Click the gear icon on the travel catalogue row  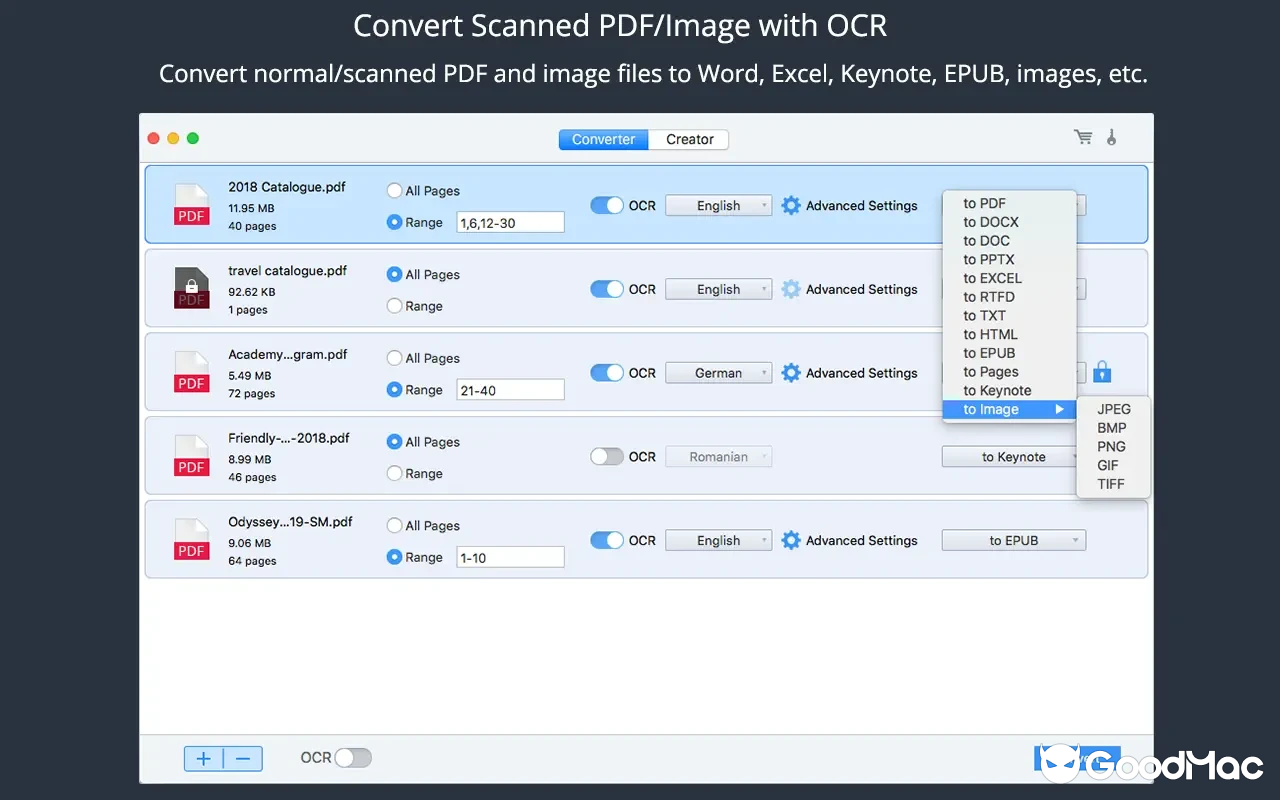pos(790,289)
